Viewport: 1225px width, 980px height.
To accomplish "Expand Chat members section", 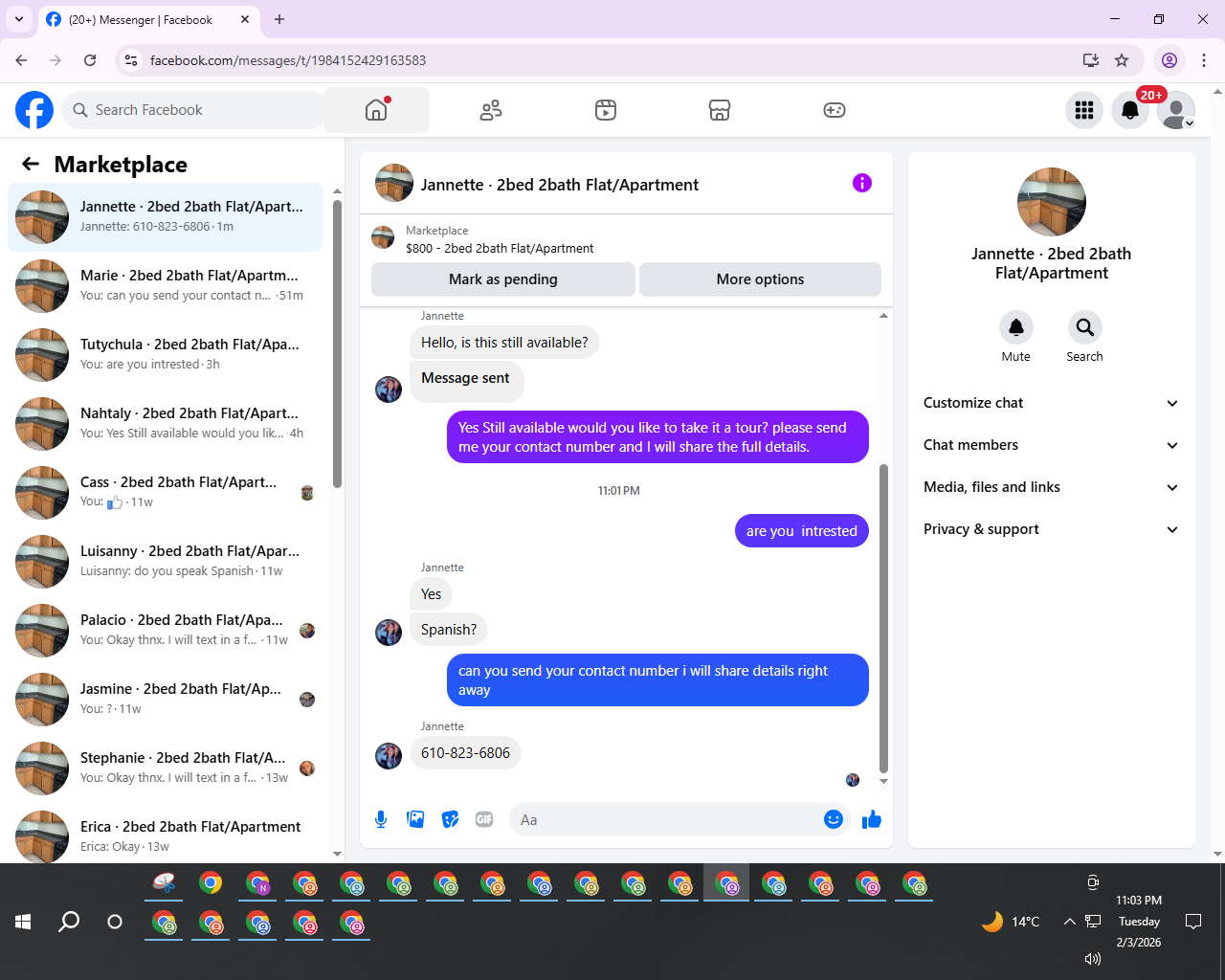I will tap(1051, 445).
